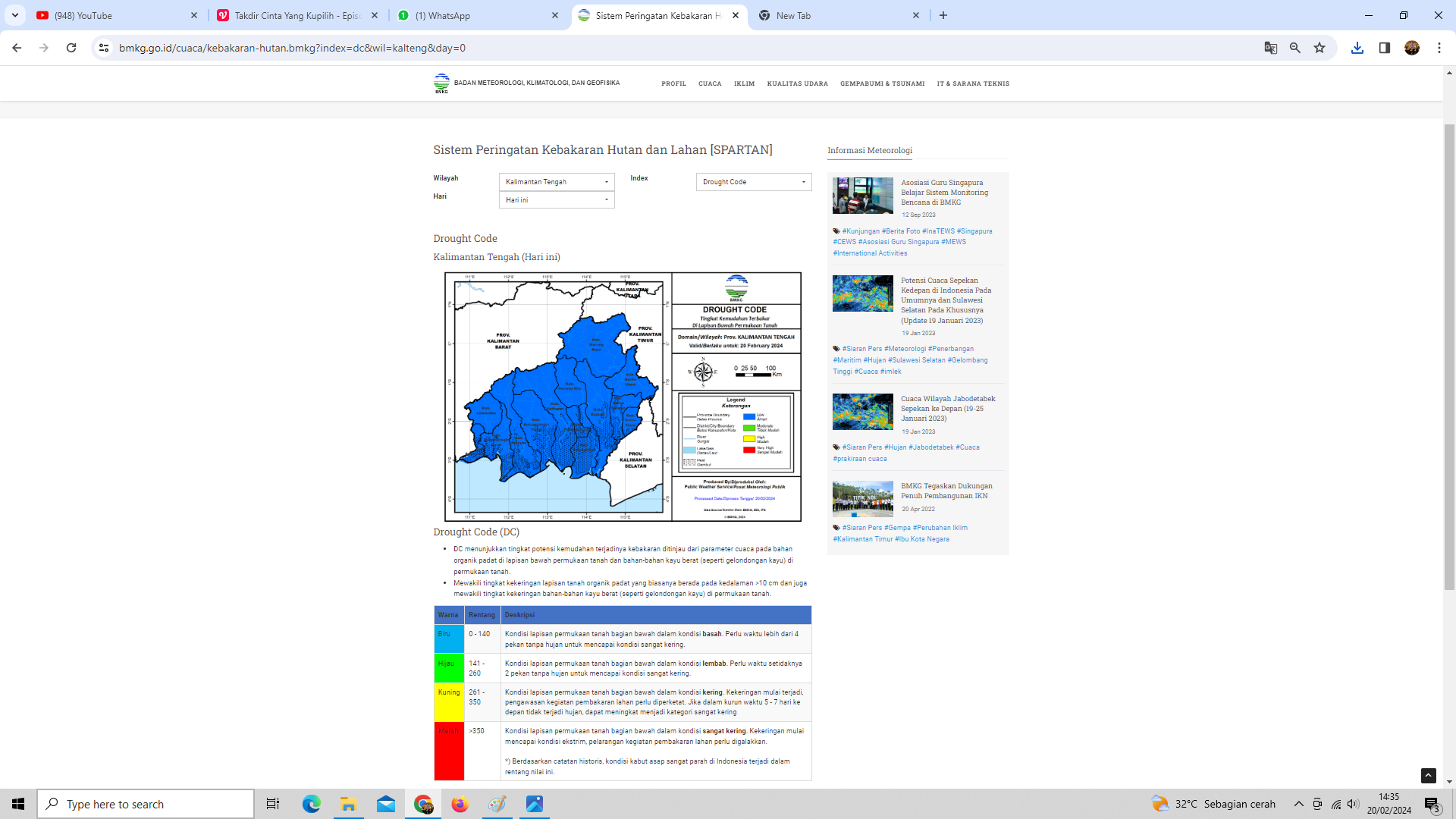Click the Google Translate icon
The image size is (1456, 819).
click(1271, 48)
